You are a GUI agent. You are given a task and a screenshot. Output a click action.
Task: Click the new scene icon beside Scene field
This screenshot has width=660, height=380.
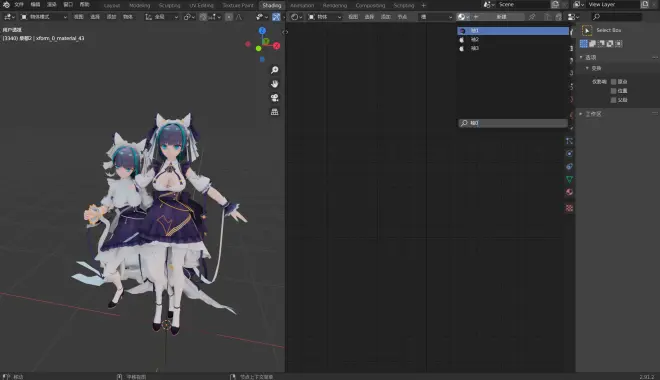pyautogui.click(x=555, y=5)
